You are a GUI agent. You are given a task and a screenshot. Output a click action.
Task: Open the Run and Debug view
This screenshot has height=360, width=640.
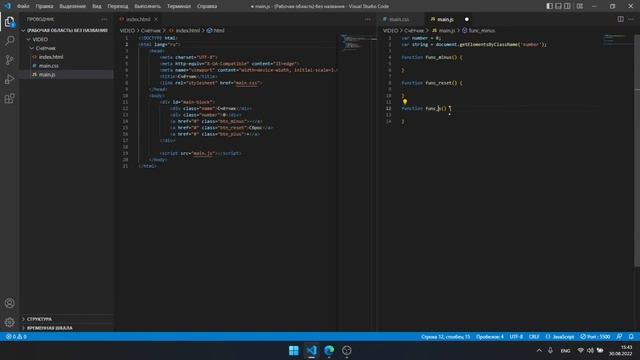[9, 79]
